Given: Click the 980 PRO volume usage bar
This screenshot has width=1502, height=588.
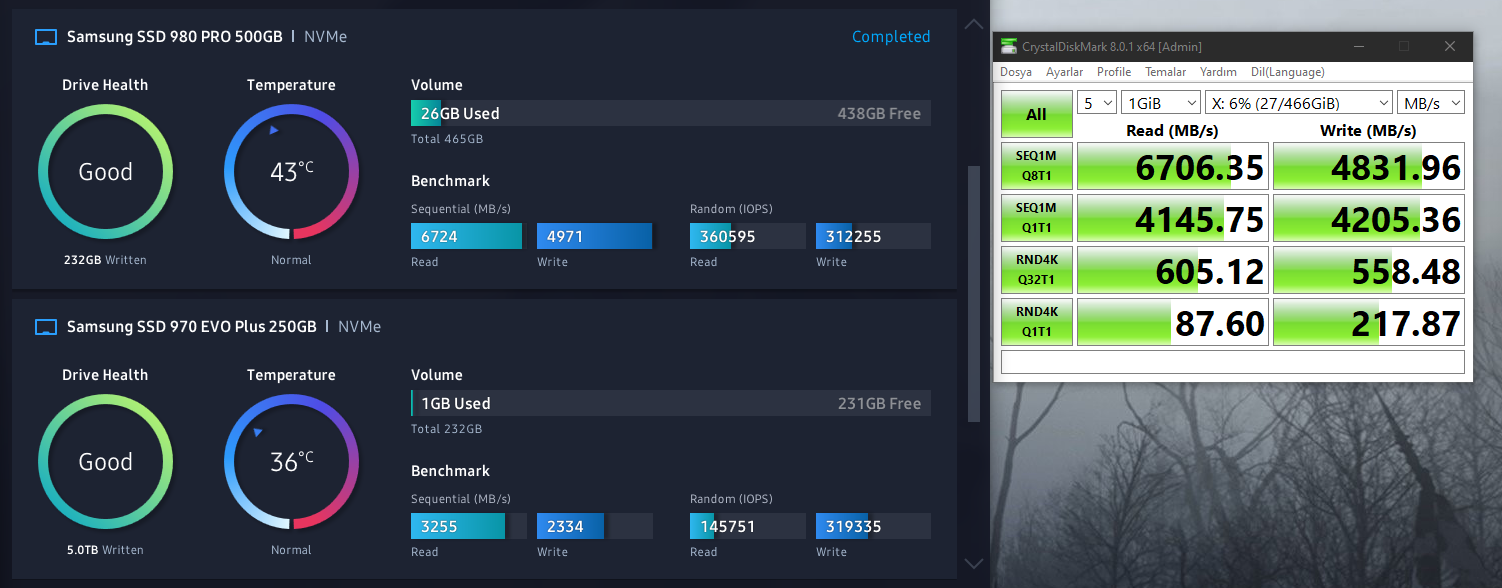Looking at the screenshot, I should pyautogui.click(x=671, y=113).
